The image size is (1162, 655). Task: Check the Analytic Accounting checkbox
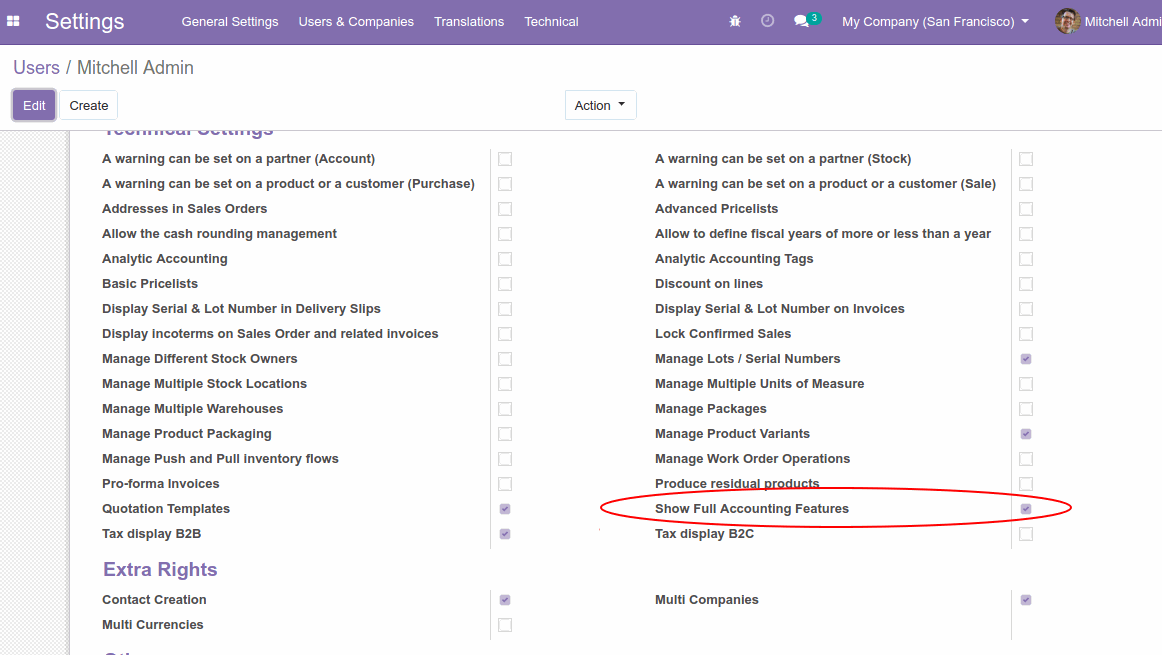(x=505, y=259)
